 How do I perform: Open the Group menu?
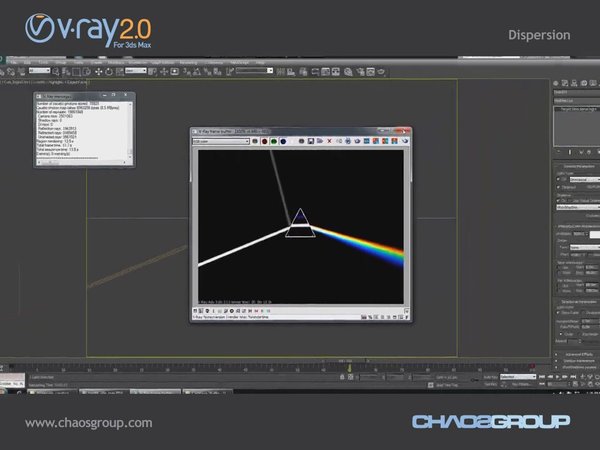point(61,62)
